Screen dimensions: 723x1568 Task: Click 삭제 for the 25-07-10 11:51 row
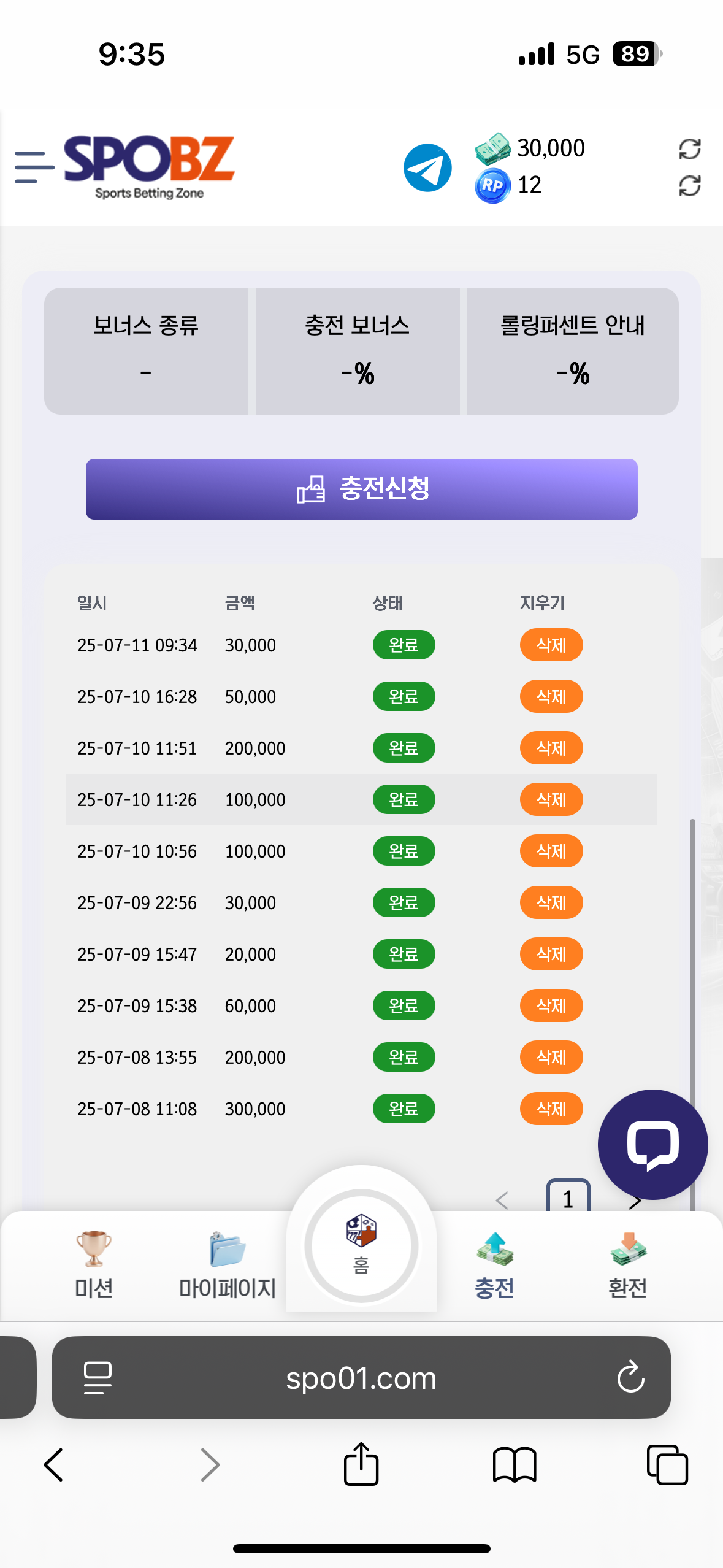(x=551, y=748)
